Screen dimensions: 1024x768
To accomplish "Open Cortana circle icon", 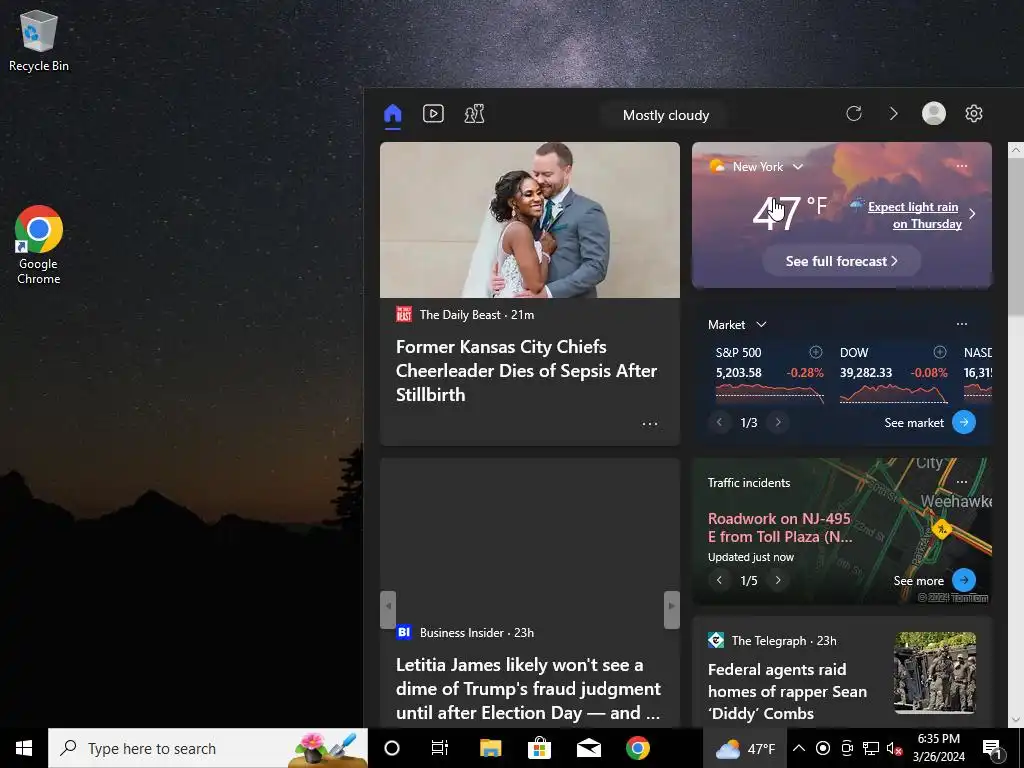I will pyautogui.click(x=391, y=748).
